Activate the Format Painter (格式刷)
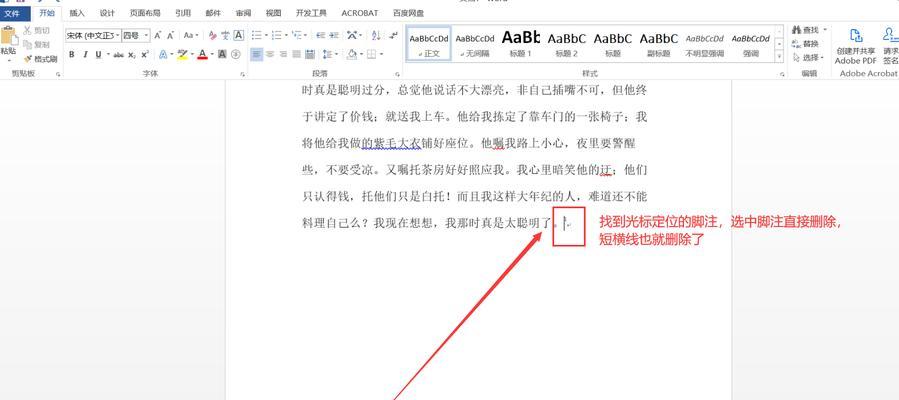Viewport: 899px width, 400px height. pyautogui.click(x=40, y=58)
